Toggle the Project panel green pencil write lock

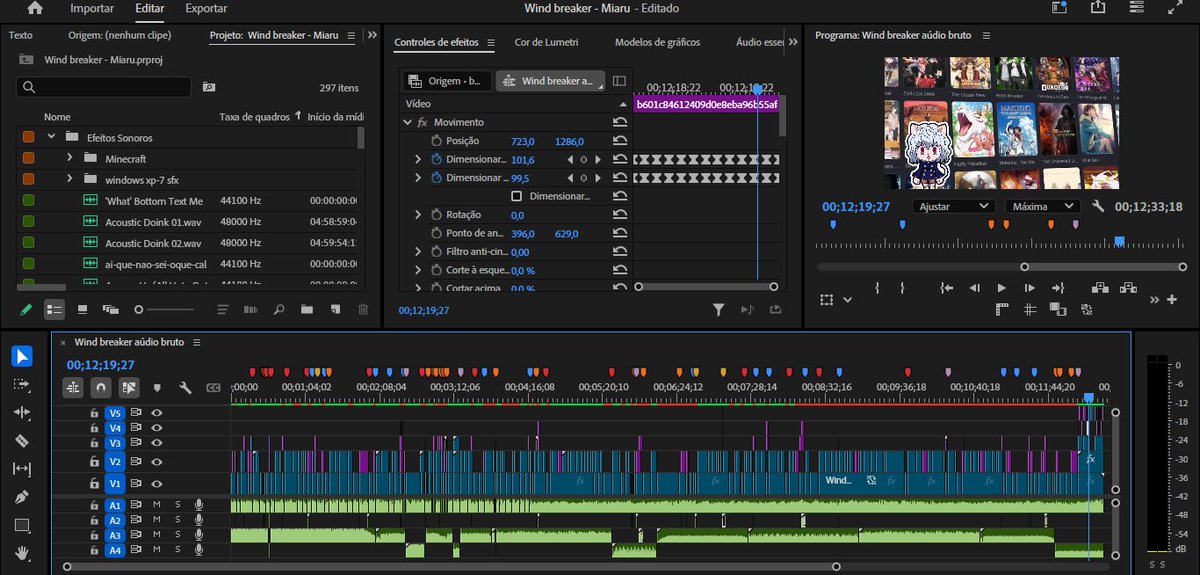(26, 310)
